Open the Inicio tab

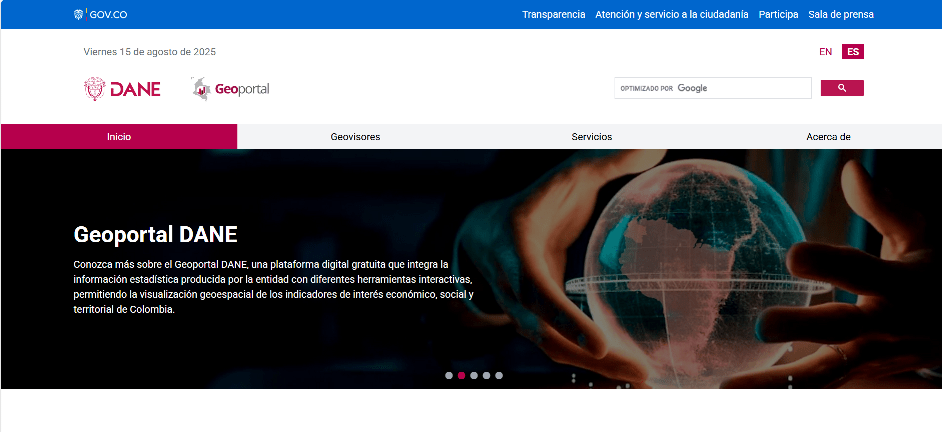click(x=119, y=137)
